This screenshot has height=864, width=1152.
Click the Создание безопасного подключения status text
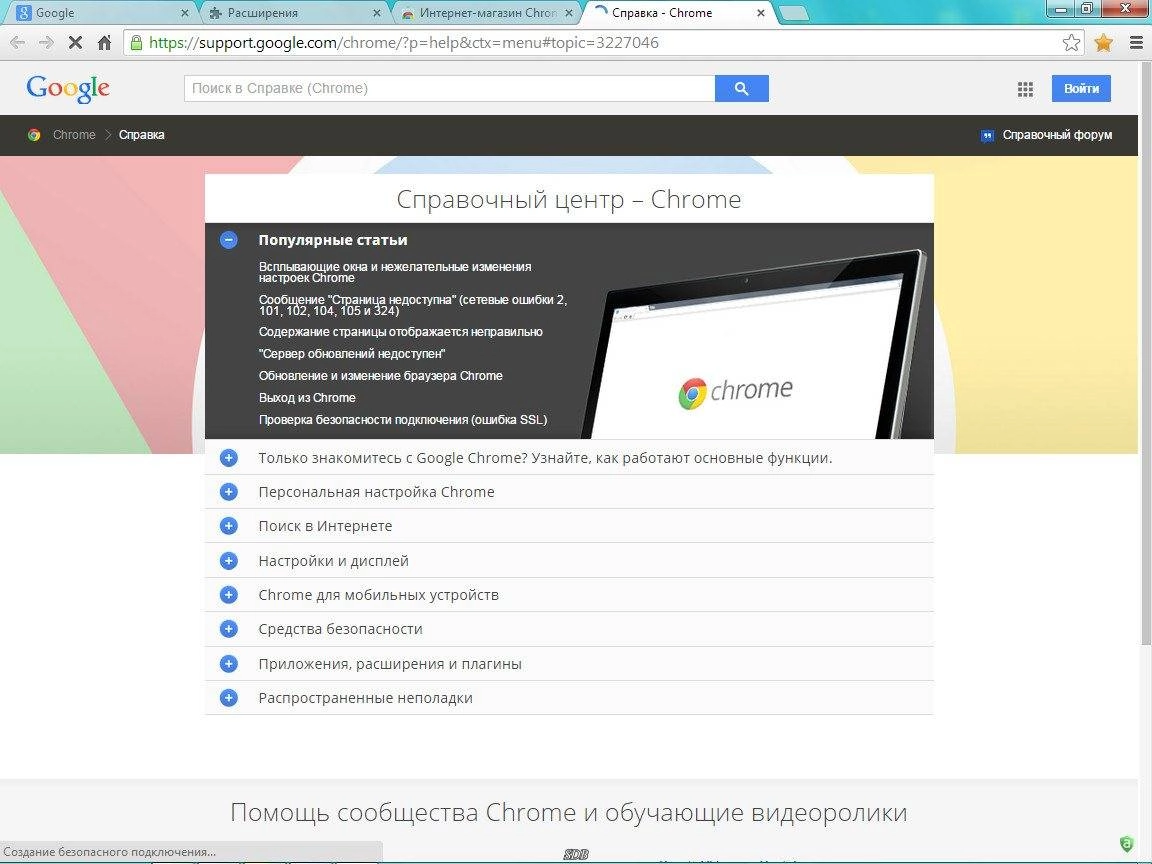tap(109, 852)
